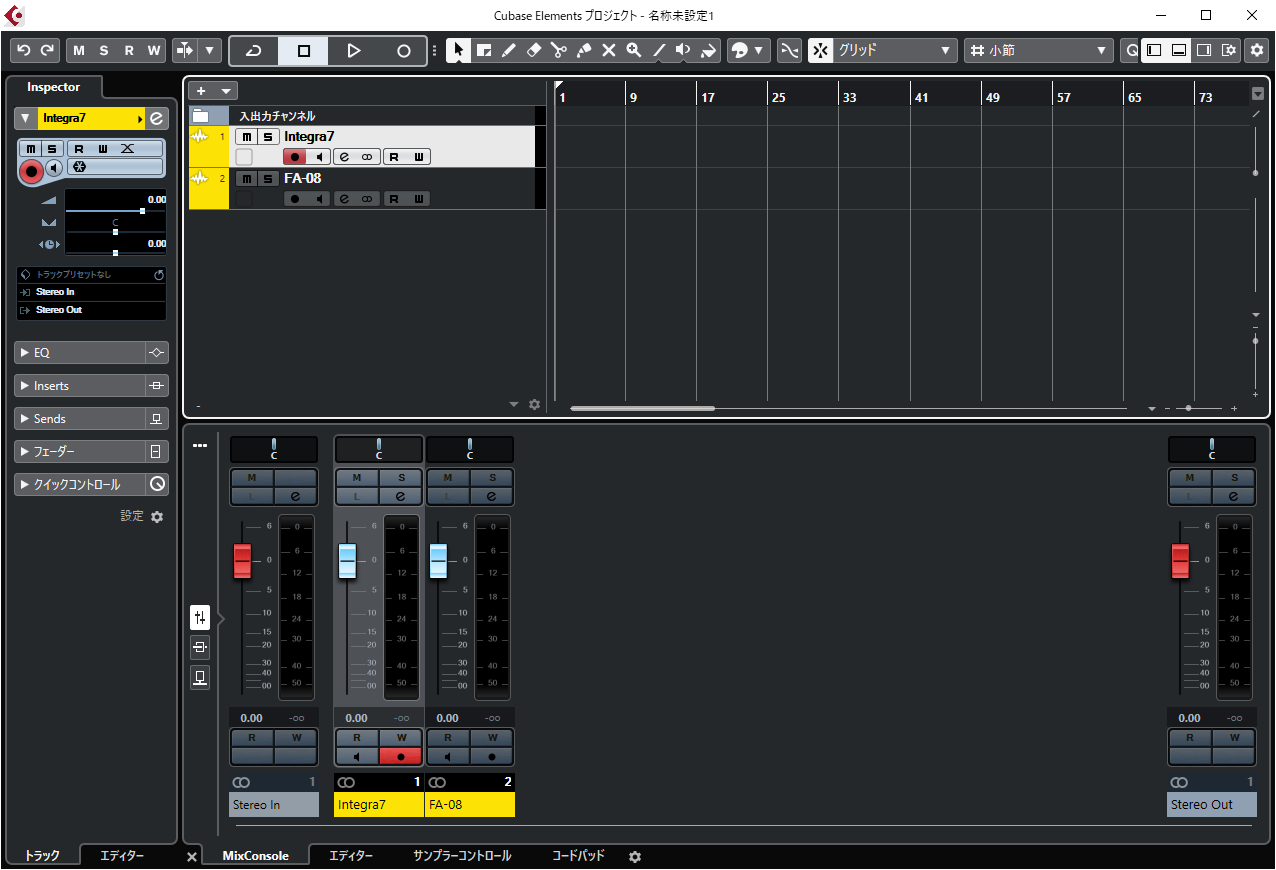Open the エディター tab beside MixConsole

(x=351, y=856)
